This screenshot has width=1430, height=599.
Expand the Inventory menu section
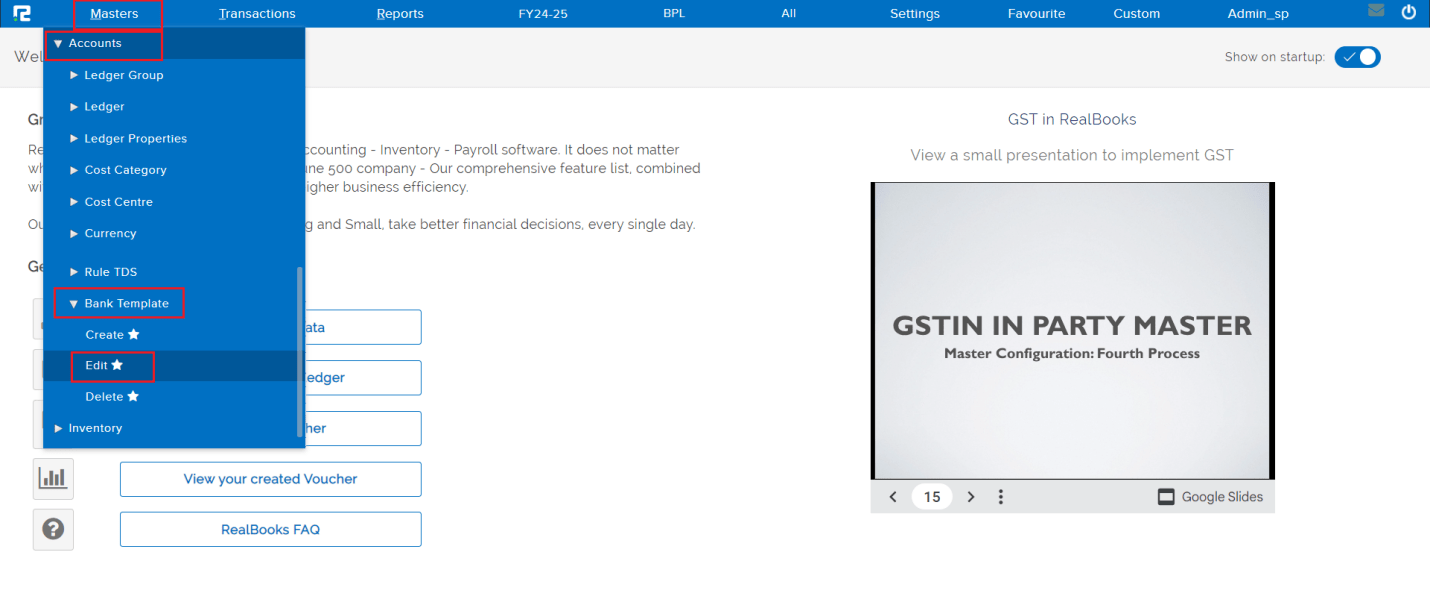[x=94, y=428]
